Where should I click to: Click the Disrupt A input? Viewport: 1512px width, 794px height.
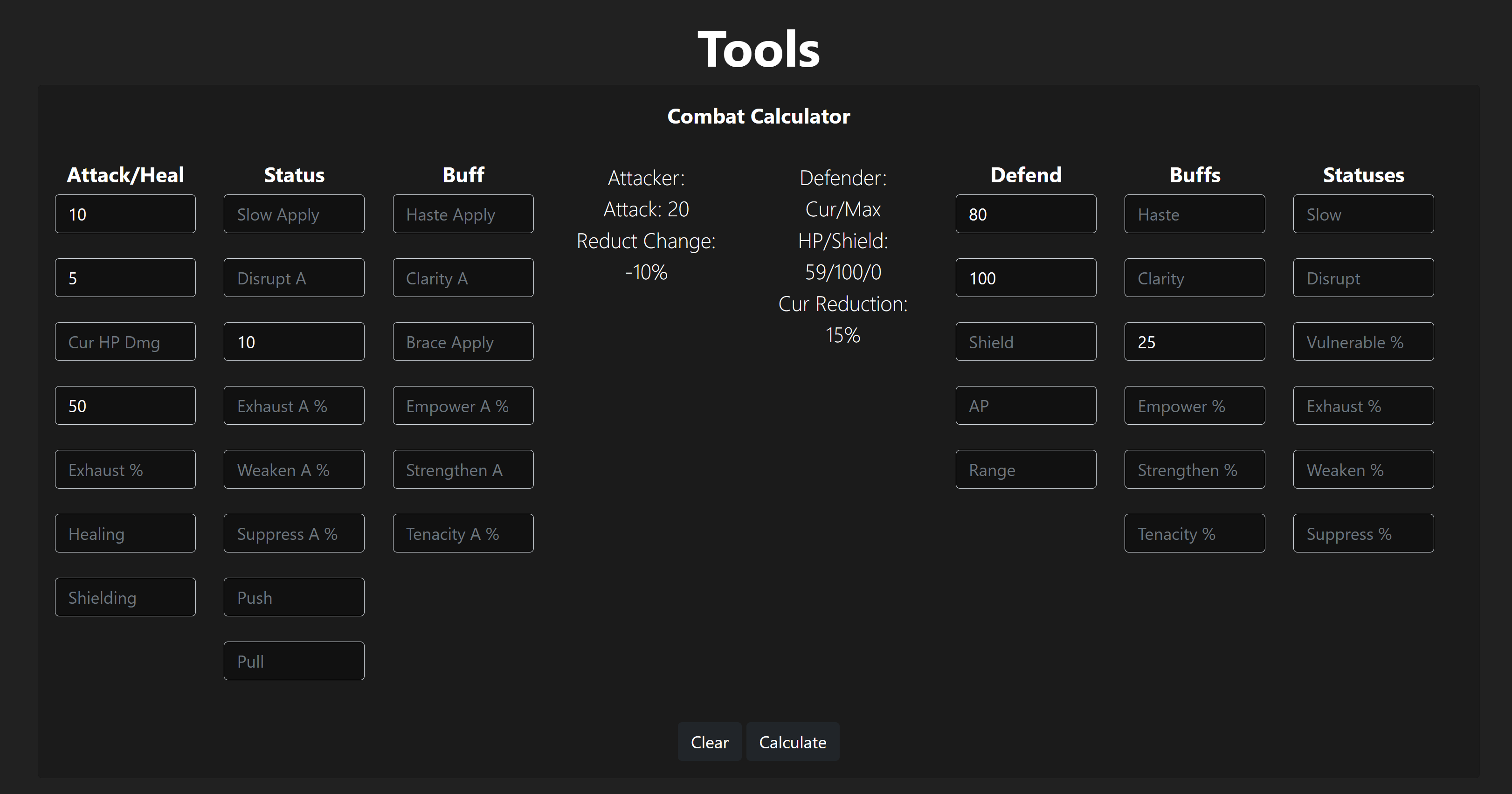(294, 277)
